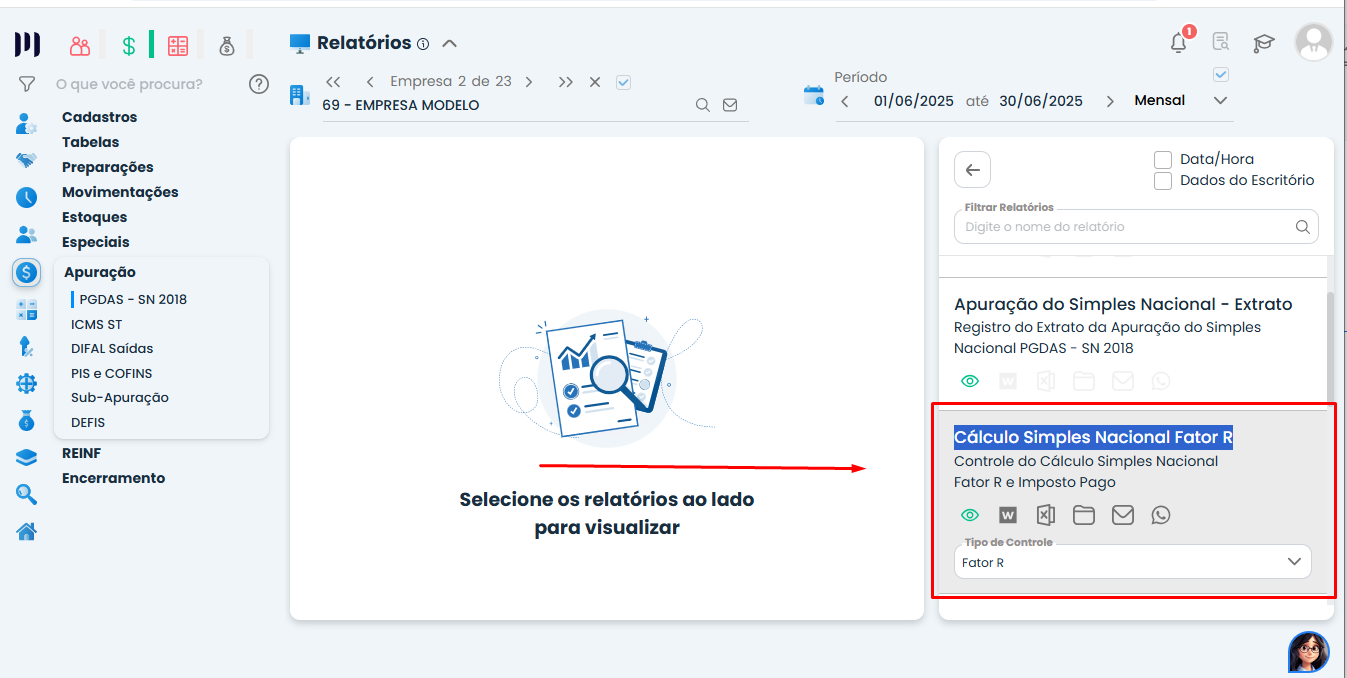Select the handshake sidebar icon
The width and height of the screenshot is (1347, 678).
tap(27, 160)
